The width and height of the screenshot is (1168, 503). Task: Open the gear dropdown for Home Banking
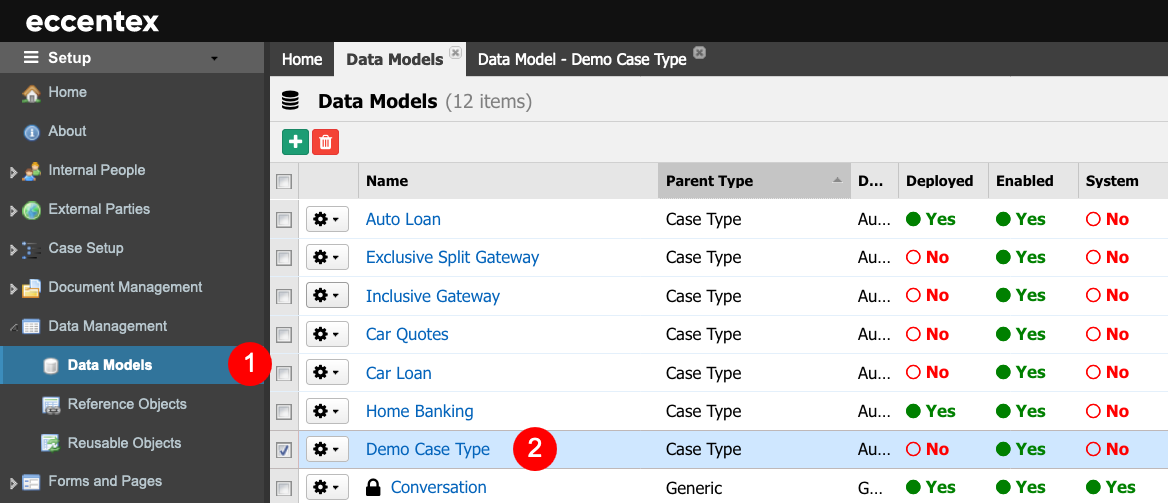click(x=327, y=411)
